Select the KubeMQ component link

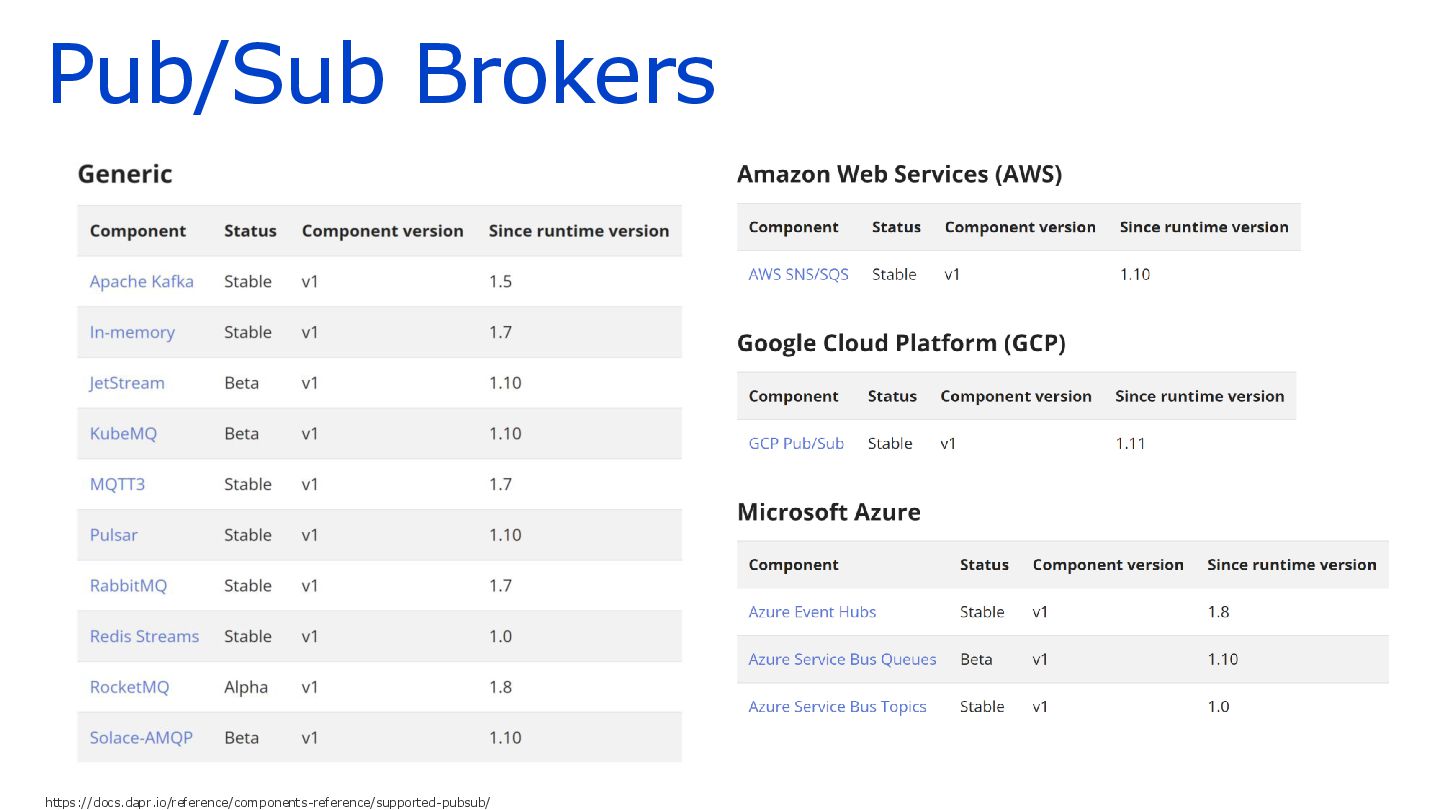click(123, 433)
